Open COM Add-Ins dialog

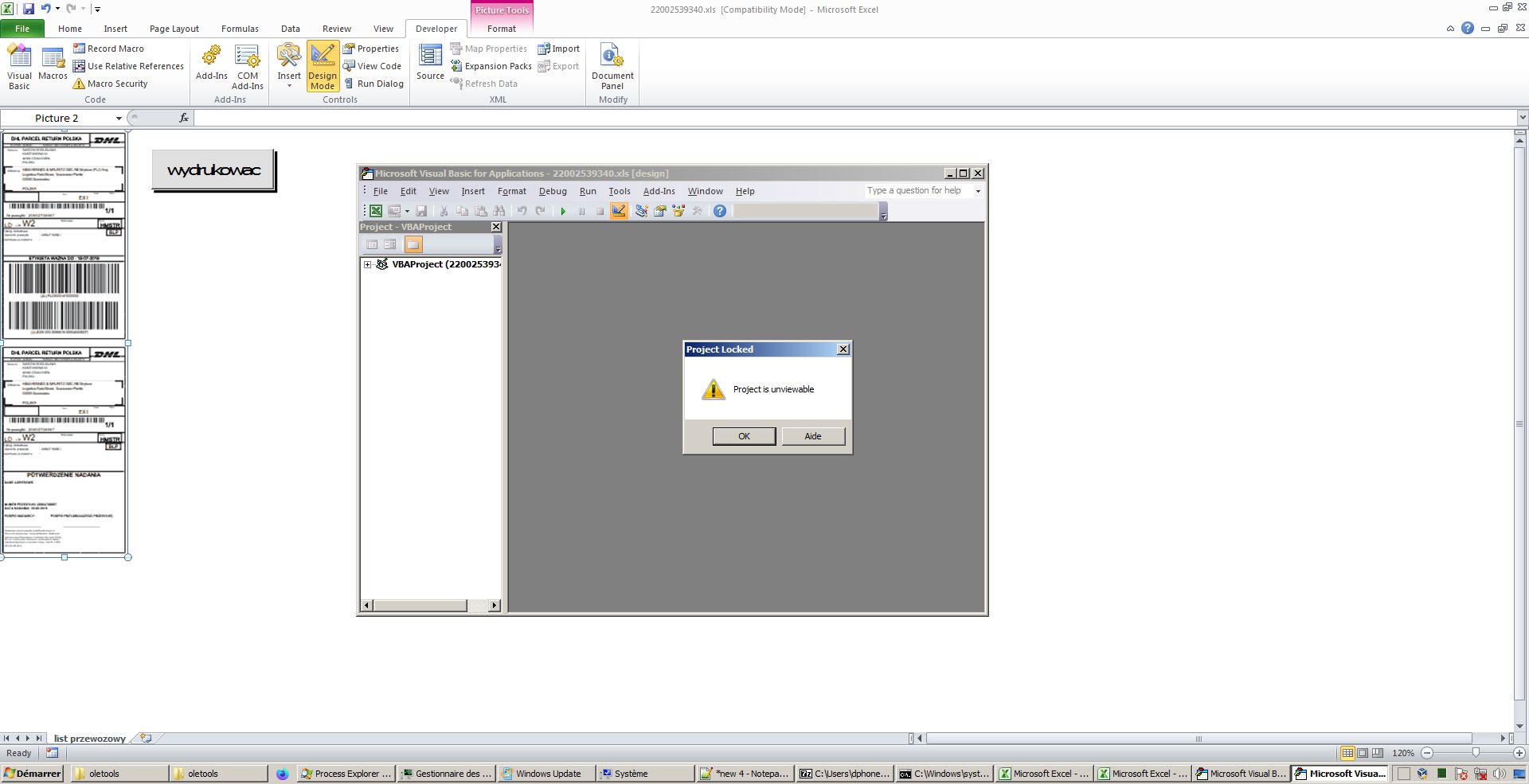click(x=248, y=67)
